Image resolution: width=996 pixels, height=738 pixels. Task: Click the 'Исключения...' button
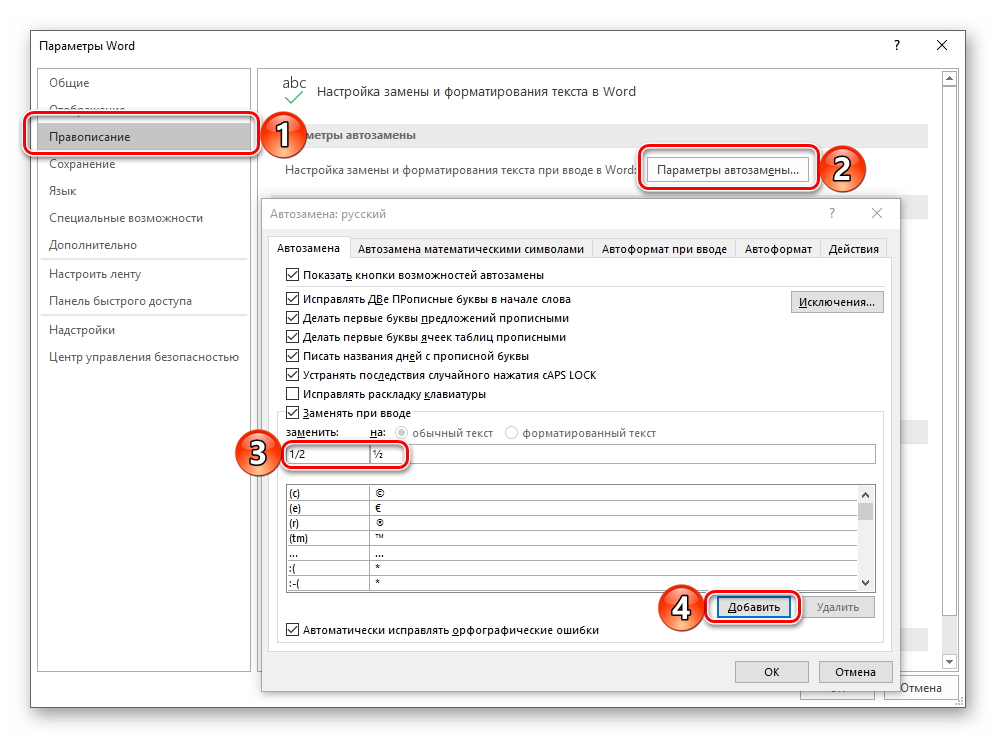tap(837, 302)
